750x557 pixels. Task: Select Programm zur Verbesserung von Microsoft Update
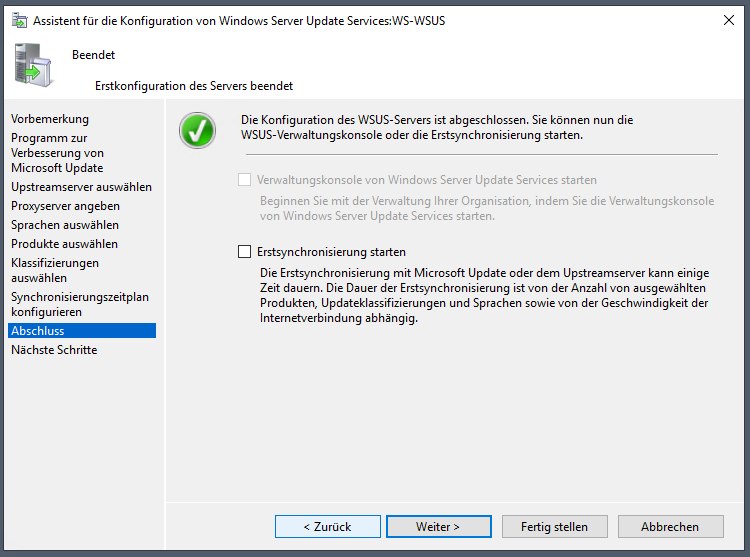[x=57, y=153]
